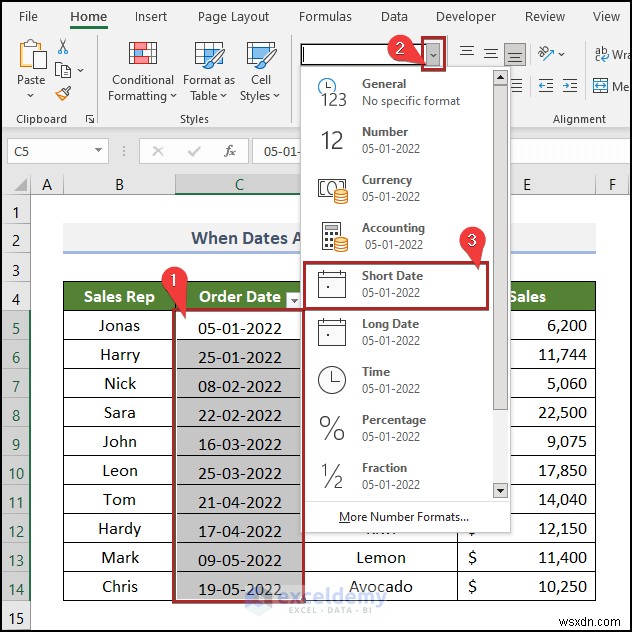Select the Jonas cell
Screen dimensions: 632x632
pos(119,325)
